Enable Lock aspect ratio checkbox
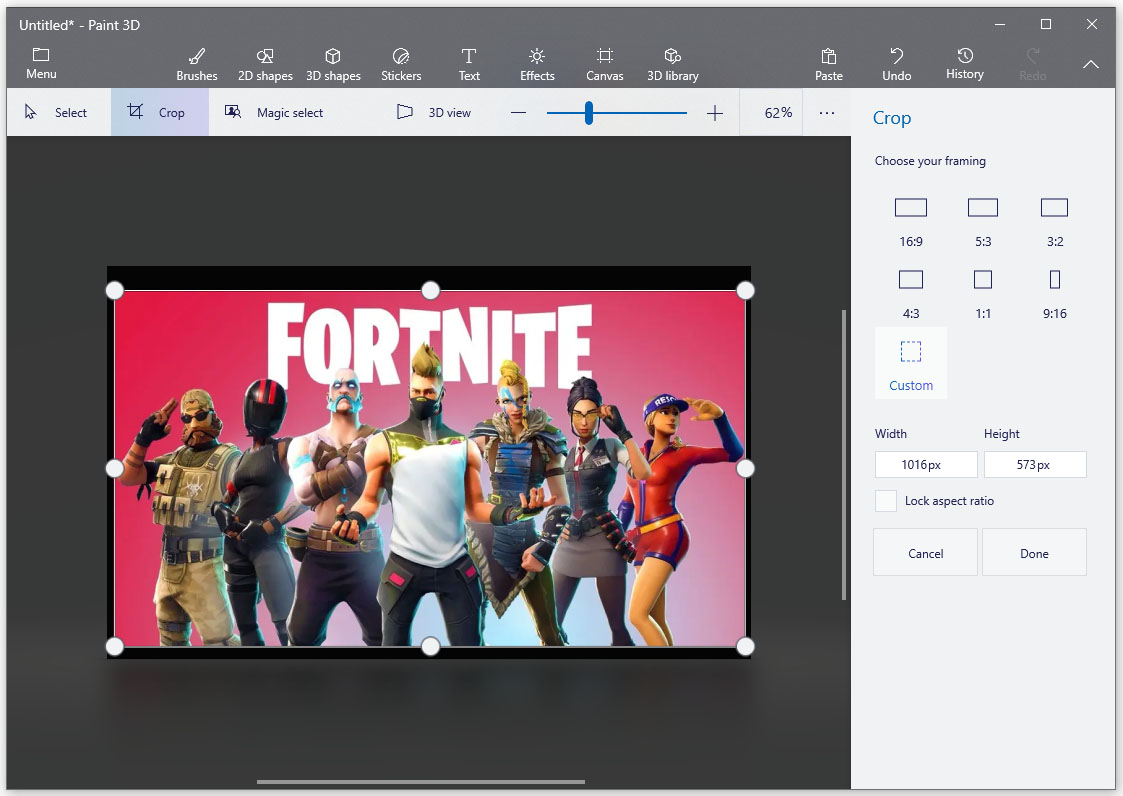This screenshot has height=796, width=1123. click(886, 501)
